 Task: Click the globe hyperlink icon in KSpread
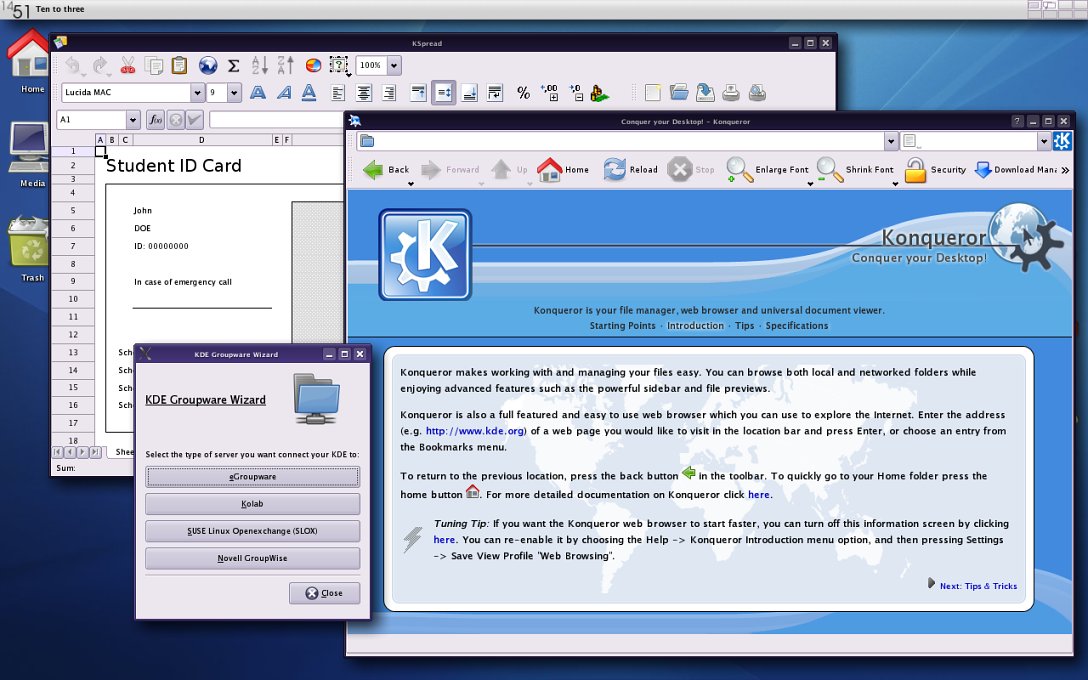[x=207, y=65]
